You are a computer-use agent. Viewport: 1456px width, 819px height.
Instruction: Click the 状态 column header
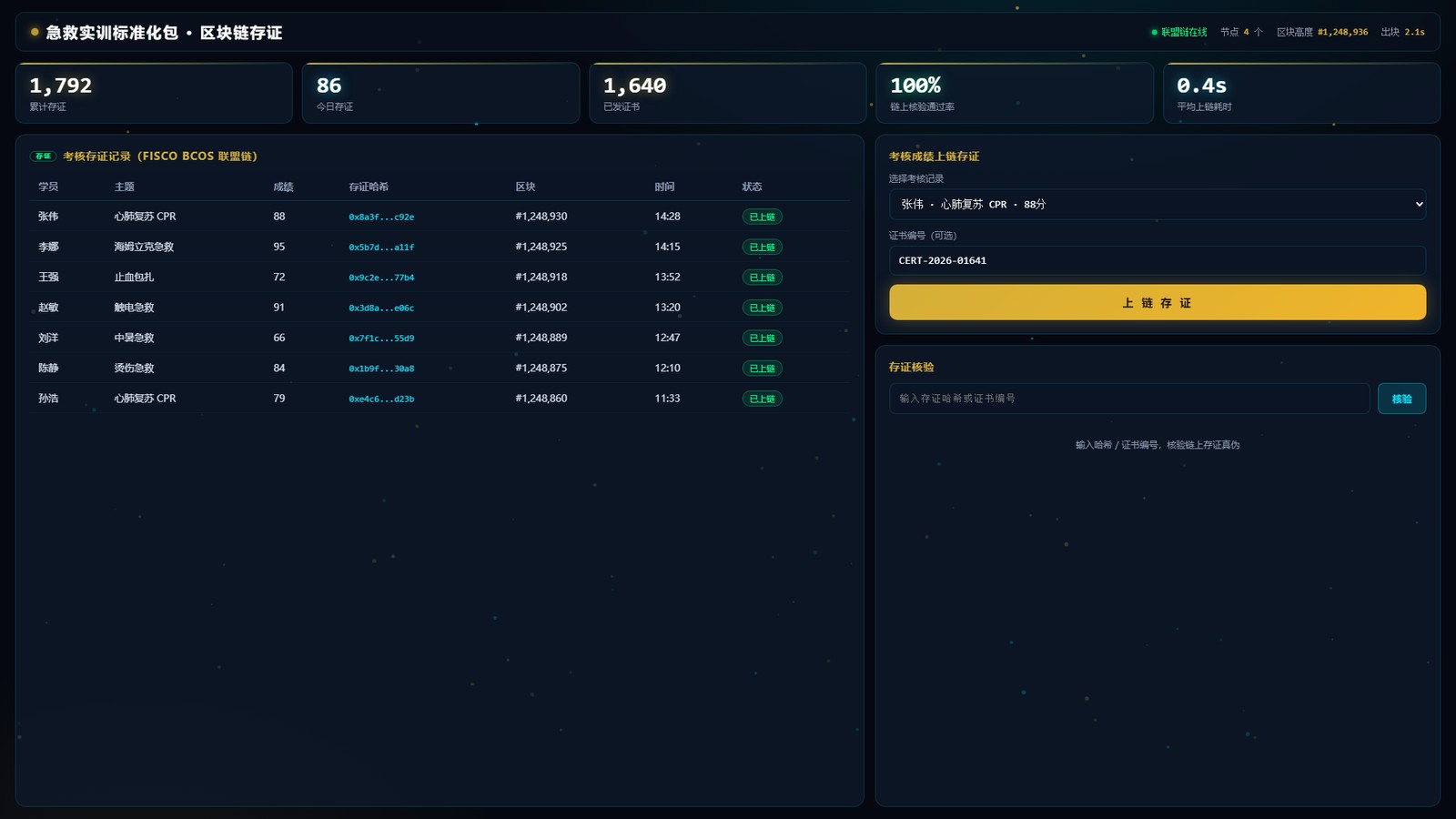752,187
